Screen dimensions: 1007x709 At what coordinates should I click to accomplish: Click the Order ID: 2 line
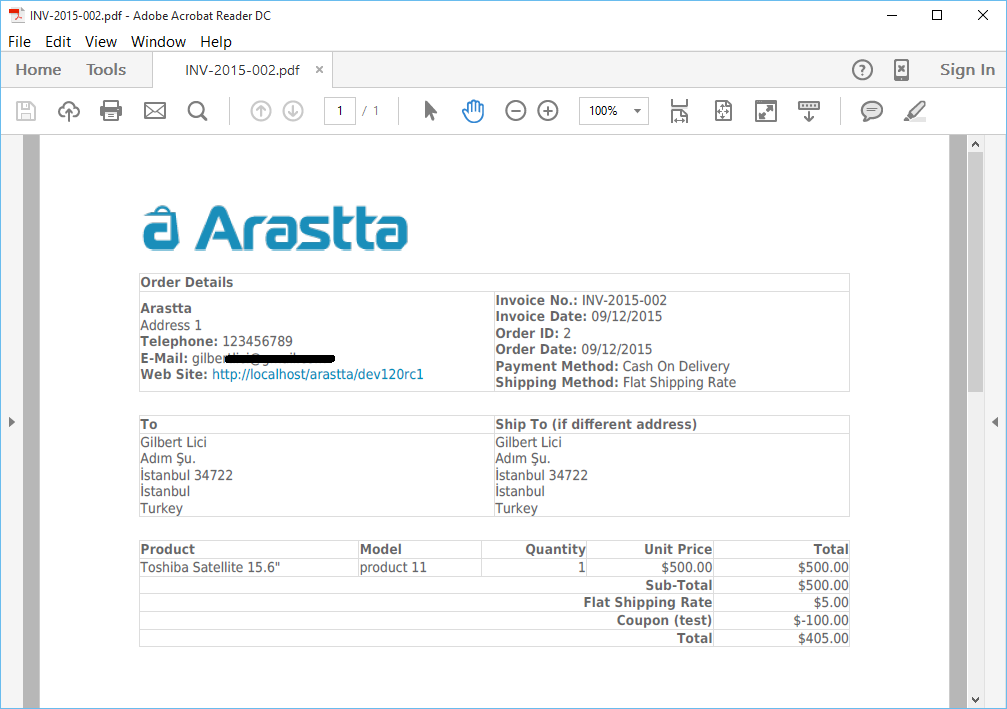pyautogui.click(x=533, y=333)
